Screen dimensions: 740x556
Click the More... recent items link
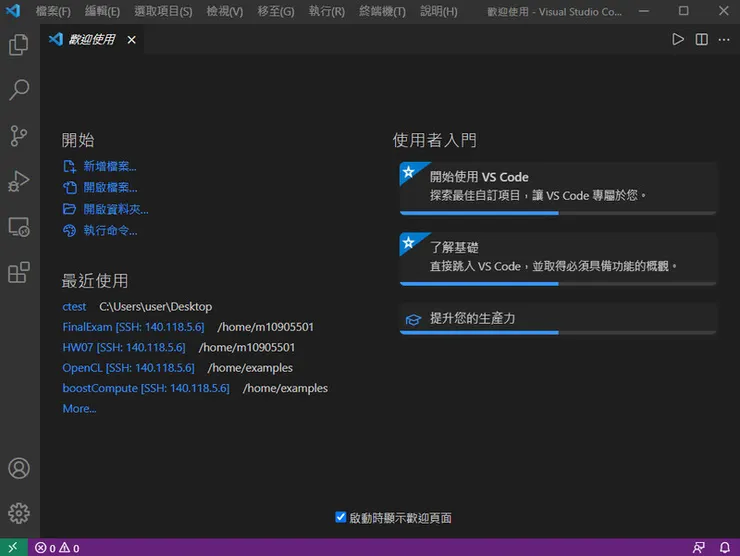(79, 409)
